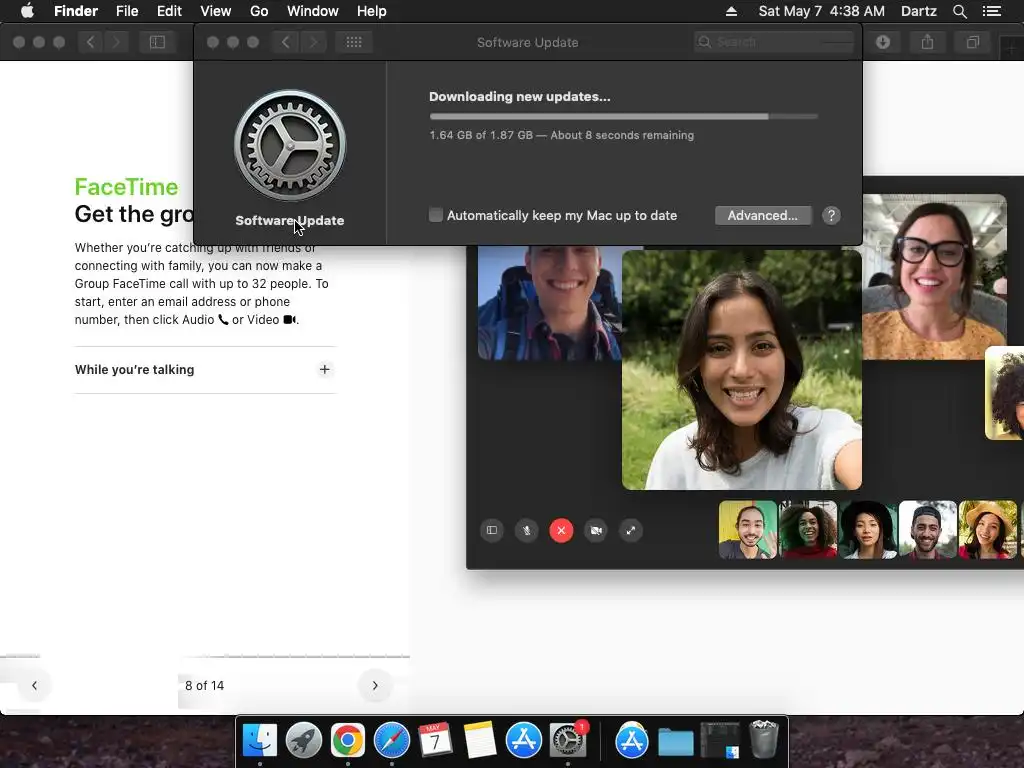Screen dimensions: 1024x768
Task: Go to next page of the tour
Action: tap(375, 685)
